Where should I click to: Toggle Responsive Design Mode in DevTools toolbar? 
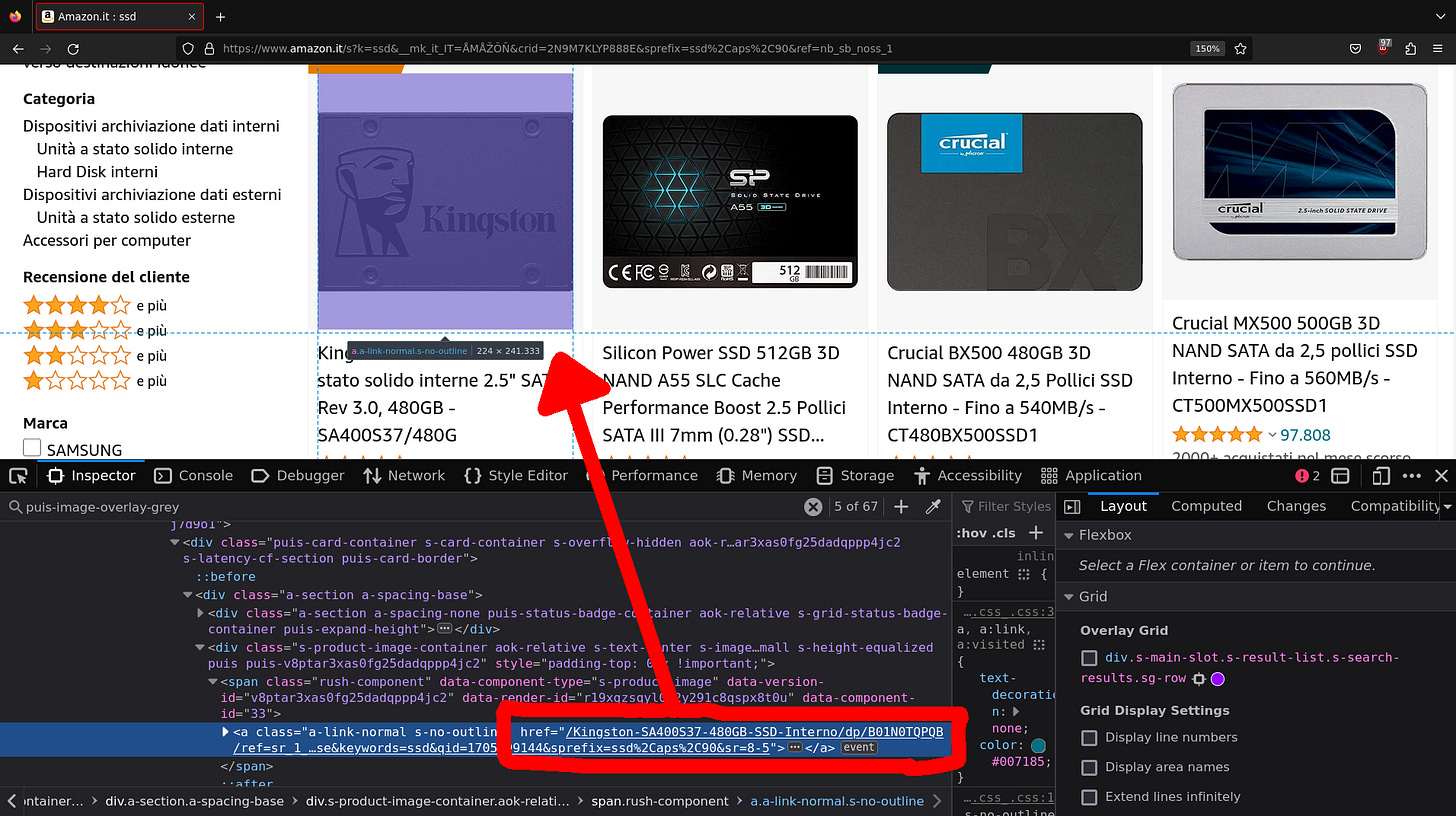coord(1381,476)
